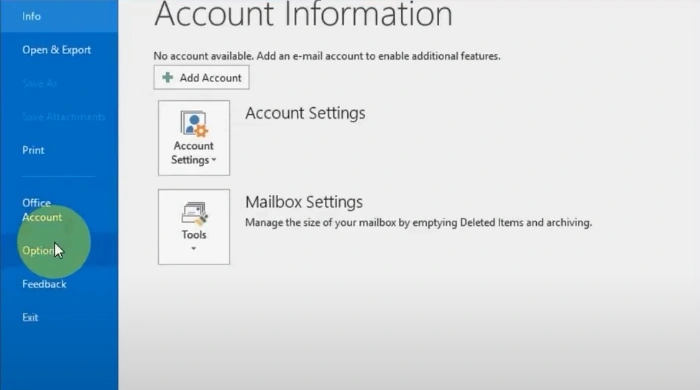Viewport: 700px width, 390px height.
Task: Open the Open & Export menu item
Action: tap(57, 50)
